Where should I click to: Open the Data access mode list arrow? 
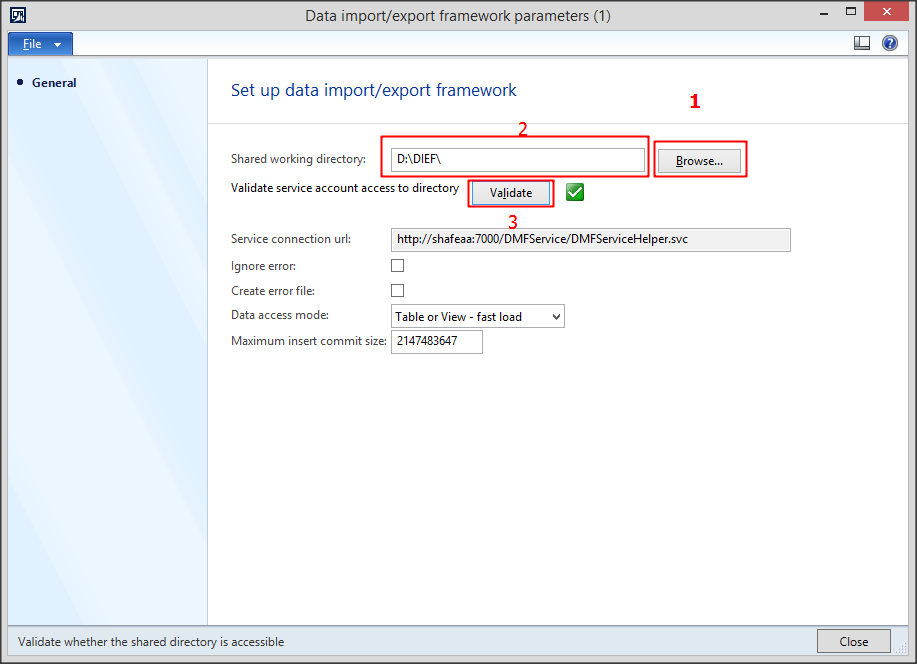pyautogui.click(x=556, y=315)
